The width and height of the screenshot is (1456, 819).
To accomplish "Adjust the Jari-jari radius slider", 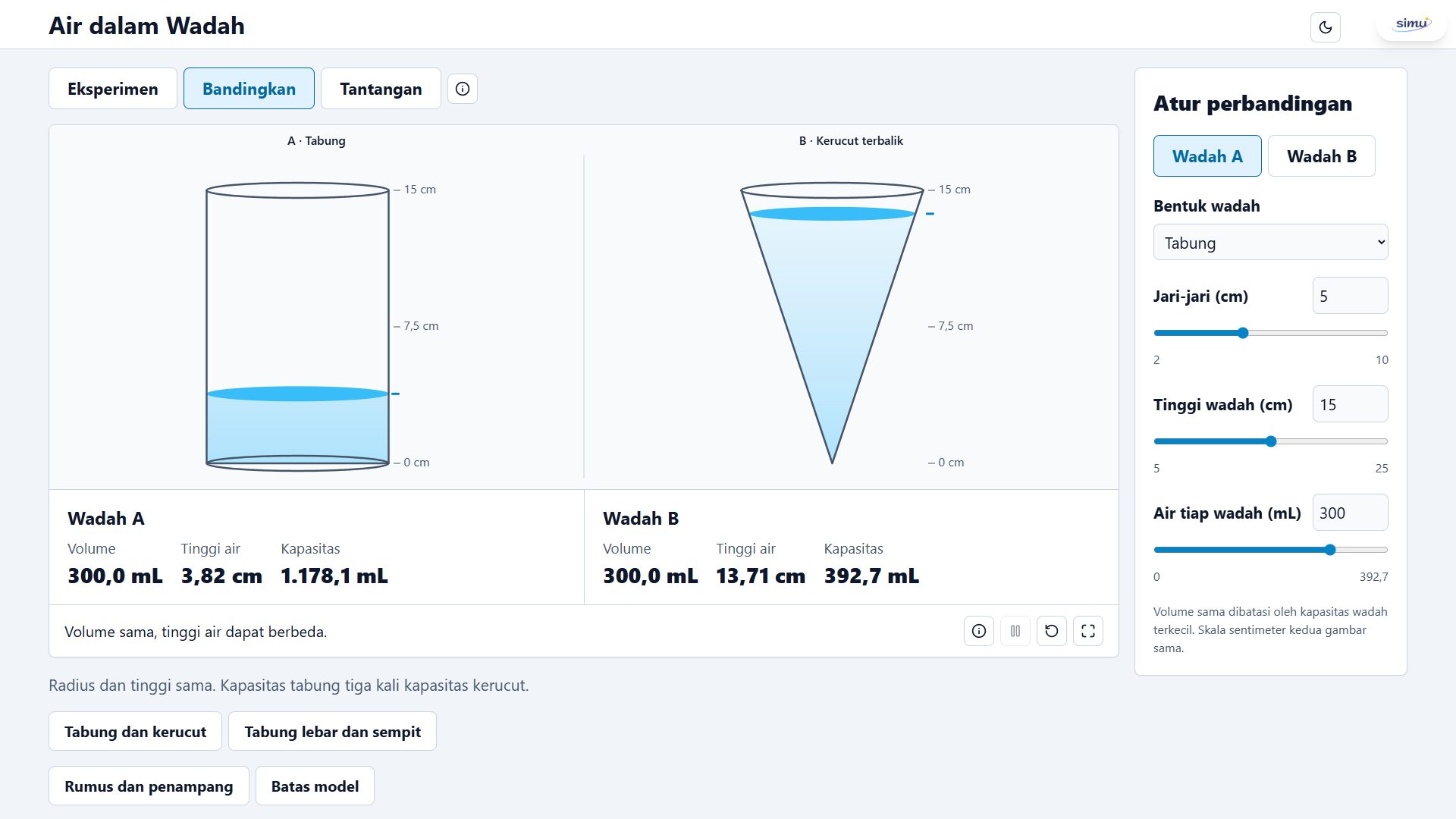I will click(x=1271, y=333).
